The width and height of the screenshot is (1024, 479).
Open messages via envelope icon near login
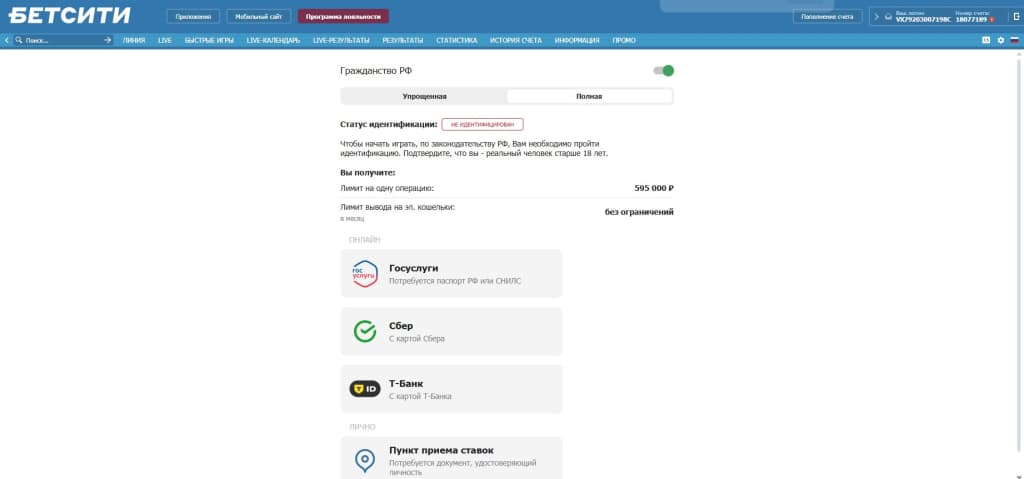[x=888, y=17]
